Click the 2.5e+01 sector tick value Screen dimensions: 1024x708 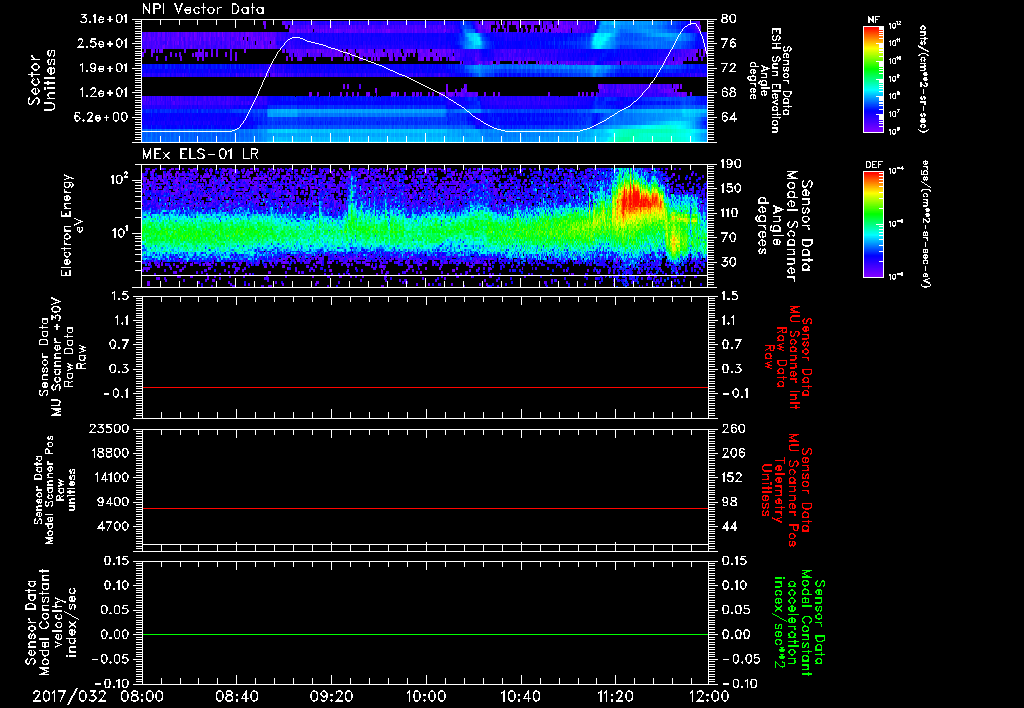(104, 43)
